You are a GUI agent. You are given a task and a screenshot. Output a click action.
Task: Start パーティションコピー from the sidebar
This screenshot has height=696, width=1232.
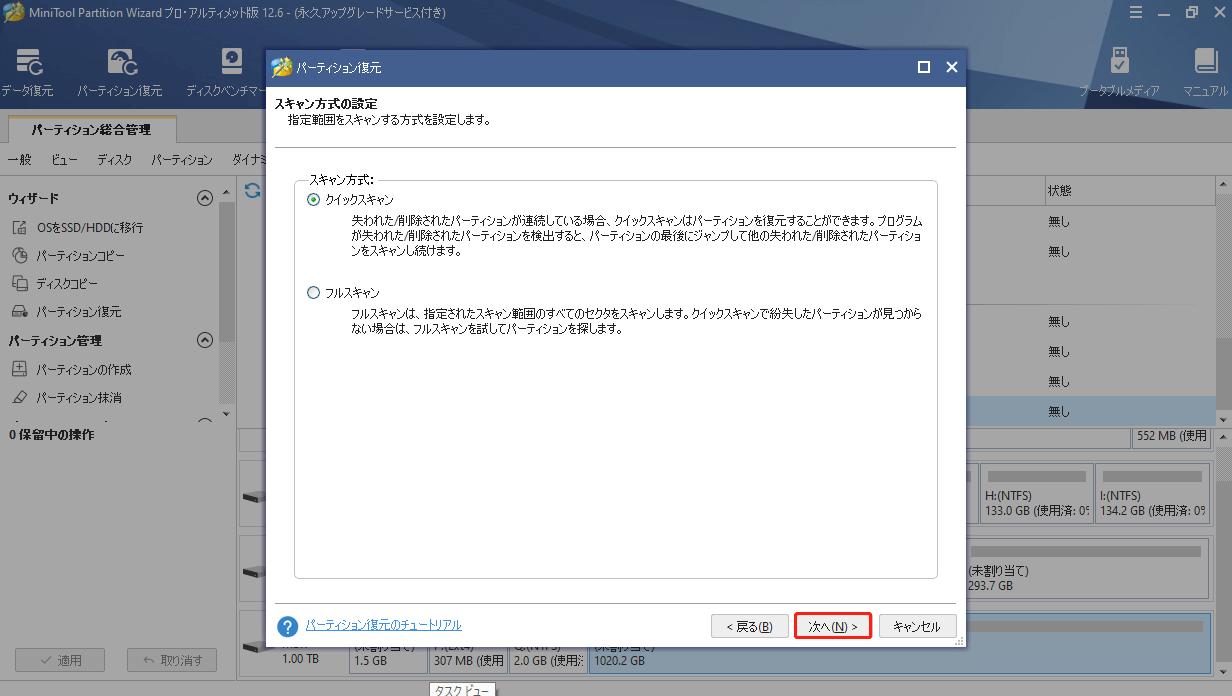80,256
